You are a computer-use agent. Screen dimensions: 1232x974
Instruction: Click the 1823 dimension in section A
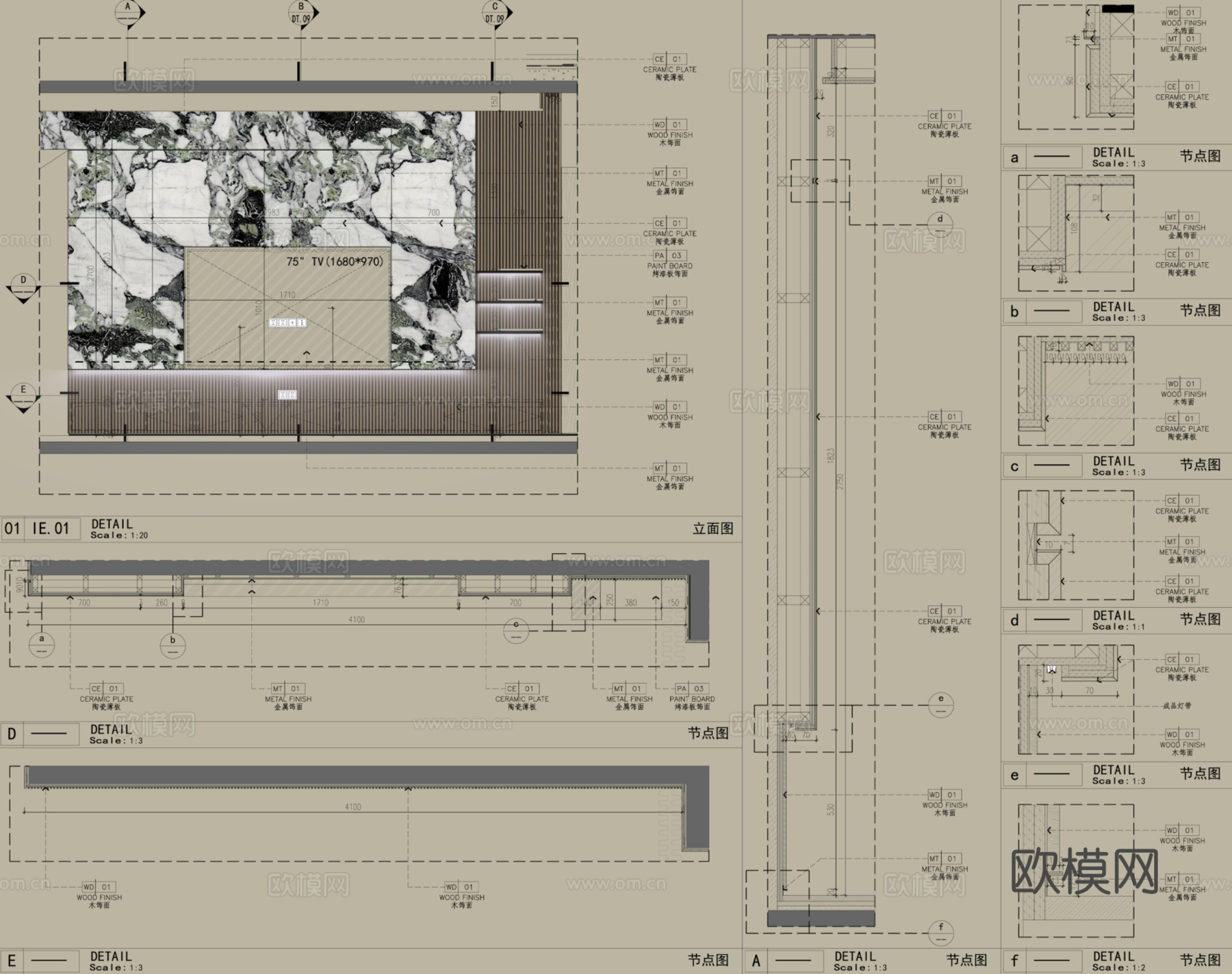click(x=831, y=457)
